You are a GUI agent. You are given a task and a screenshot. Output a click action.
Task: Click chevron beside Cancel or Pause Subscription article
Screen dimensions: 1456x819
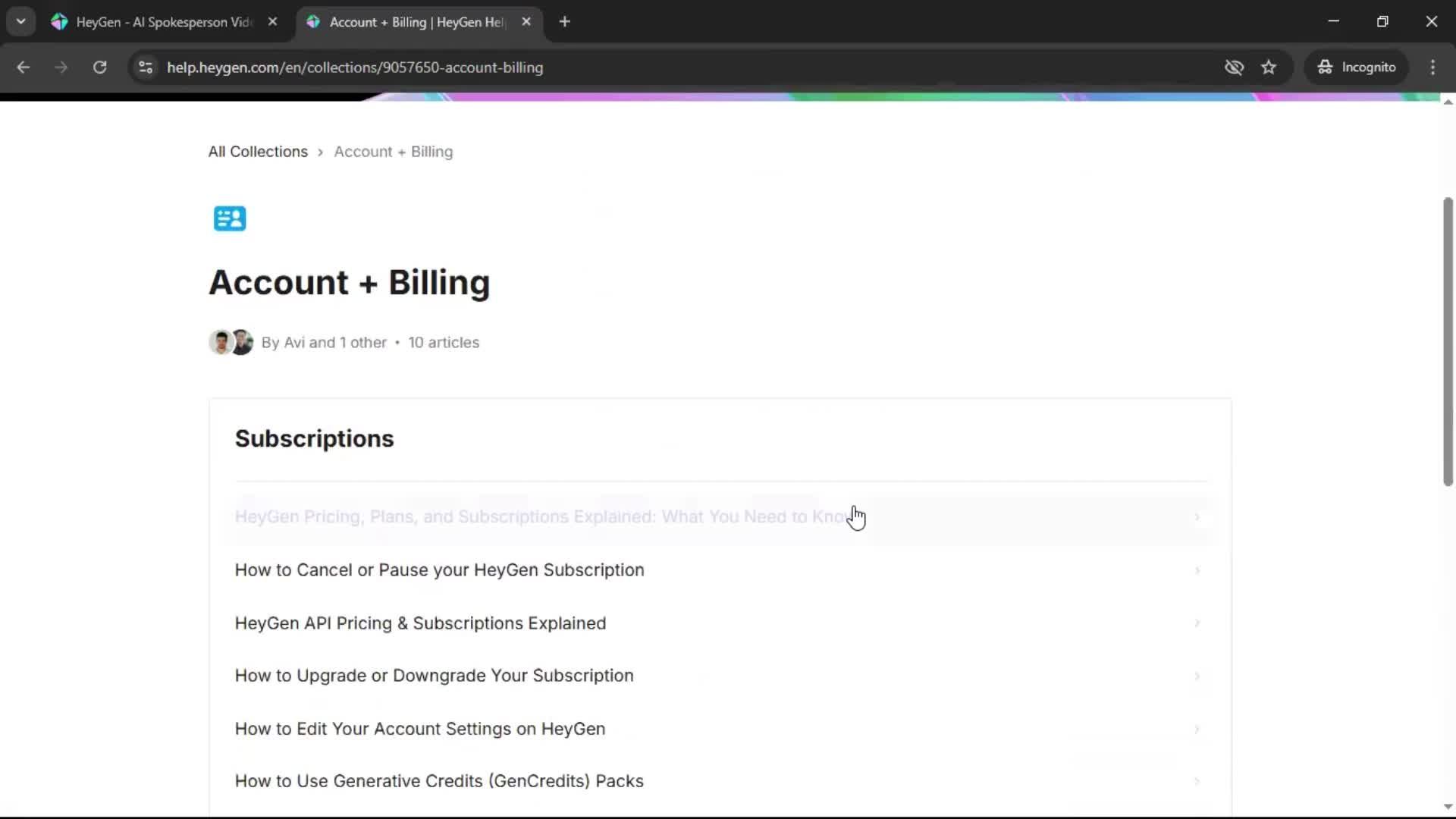click(x=1197, y=570)
